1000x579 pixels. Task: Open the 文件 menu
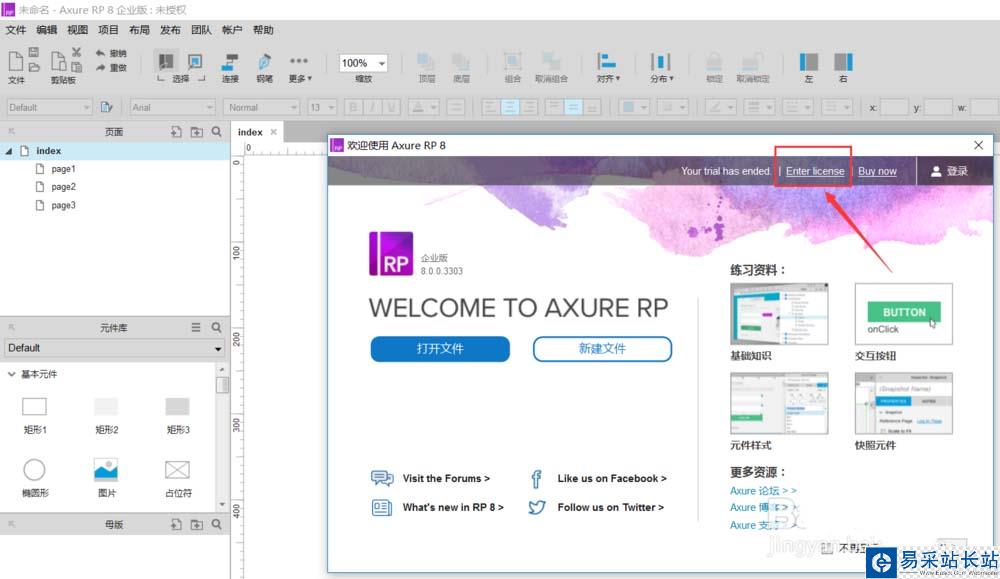click(16, 30)
